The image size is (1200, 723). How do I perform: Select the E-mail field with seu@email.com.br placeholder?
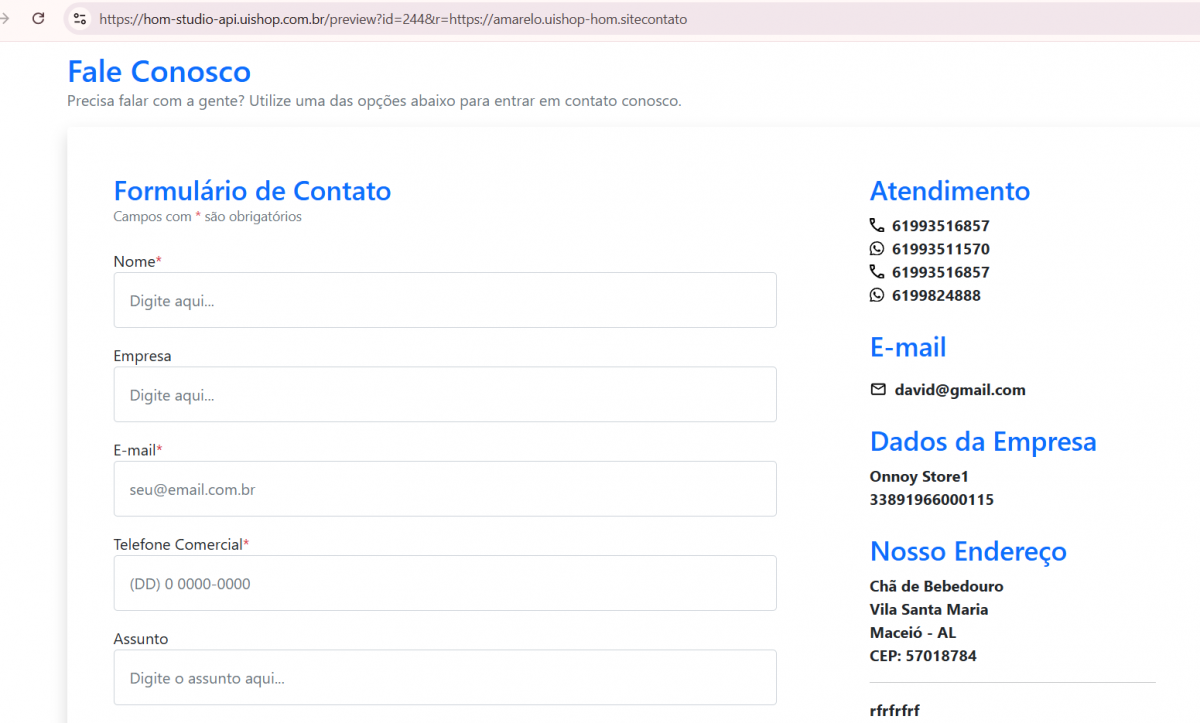(x=445, y=489)
